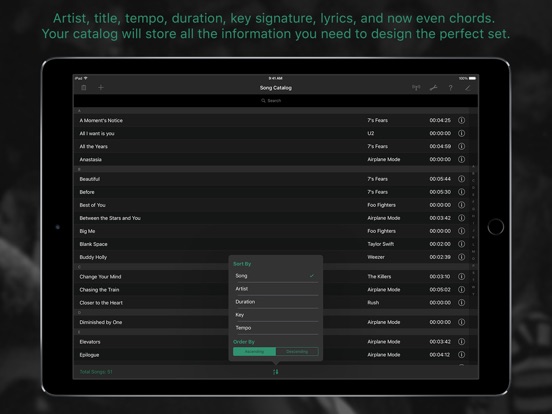Open info for Change Your Mind

tap(462, 277)
